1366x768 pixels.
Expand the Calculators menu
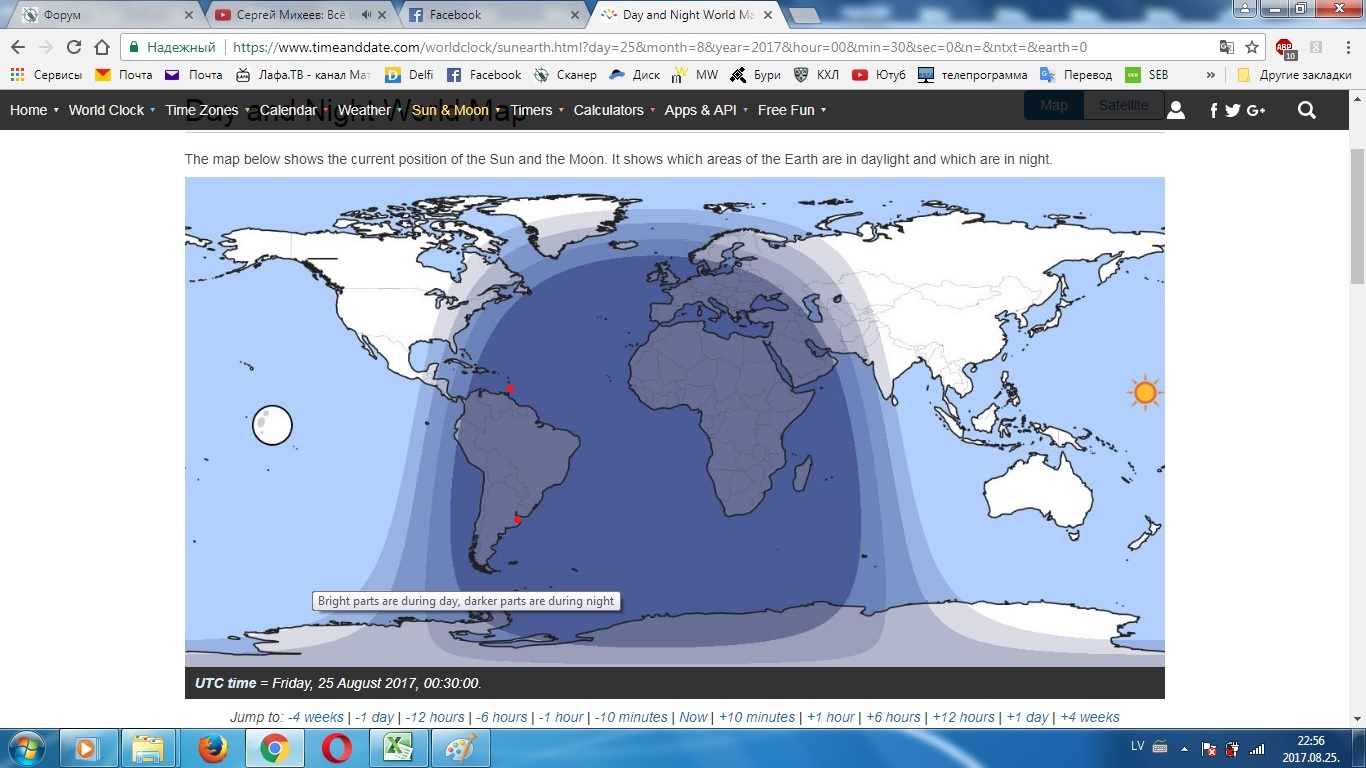pyautogui.click(x=614, y=110)
